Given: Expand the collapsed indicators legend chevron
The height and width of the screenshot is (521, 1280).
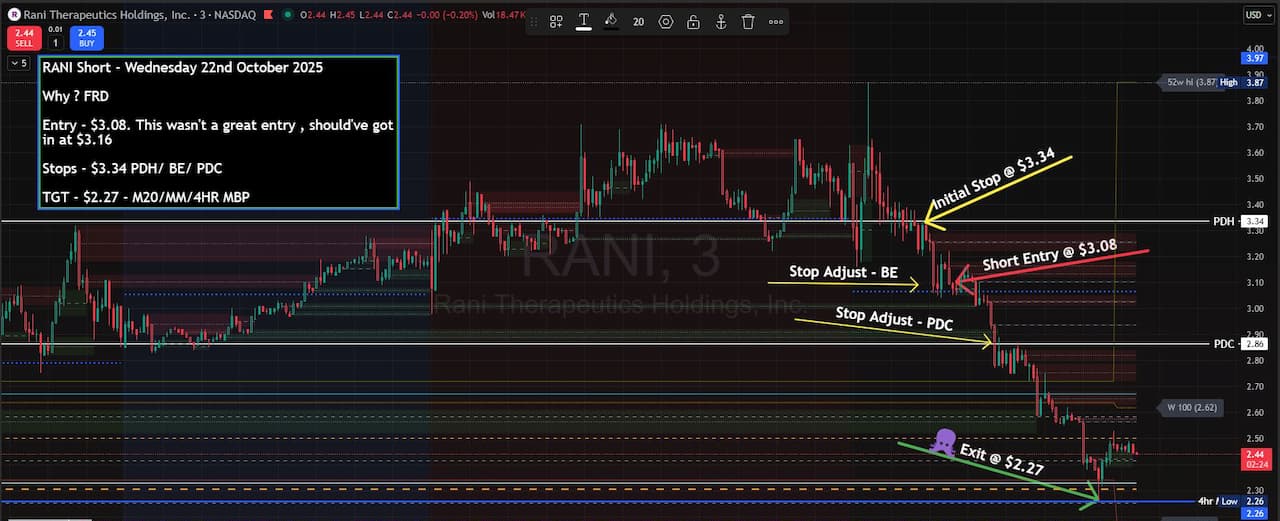Looking at the screenshot, I should click(18, 63).
